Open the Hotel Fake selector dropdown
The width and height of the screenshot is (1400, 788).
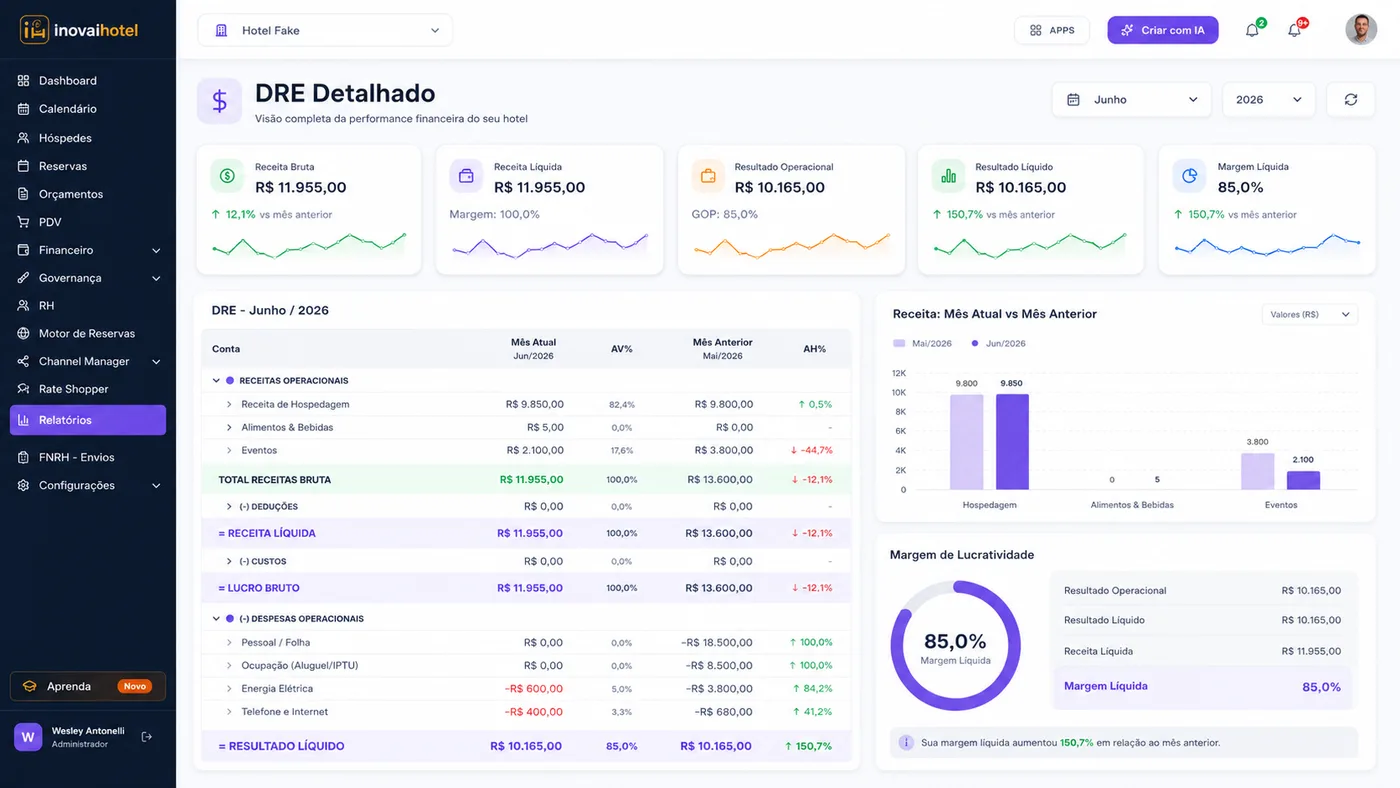tap(325, 30)
